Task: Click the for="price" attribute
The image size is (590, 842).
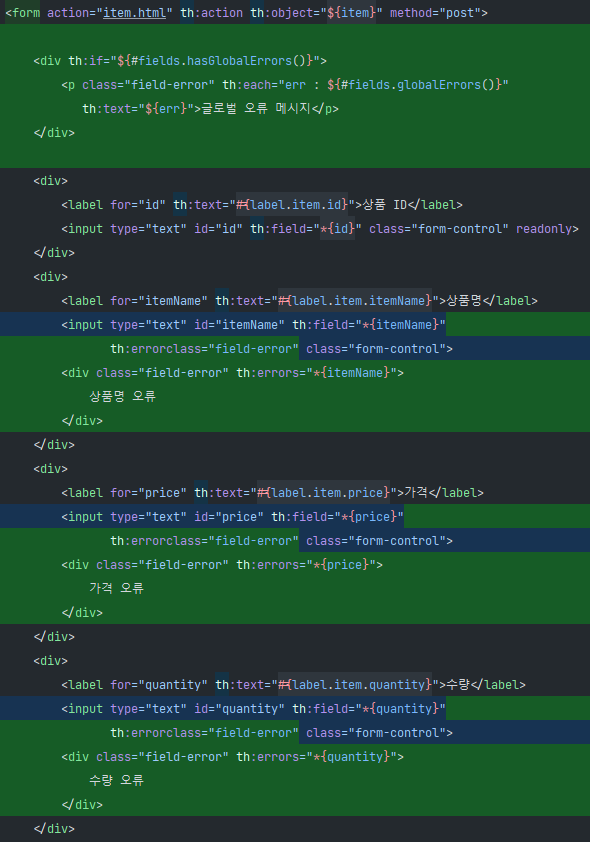Action: pyautogui.click(x=149, y=492)
